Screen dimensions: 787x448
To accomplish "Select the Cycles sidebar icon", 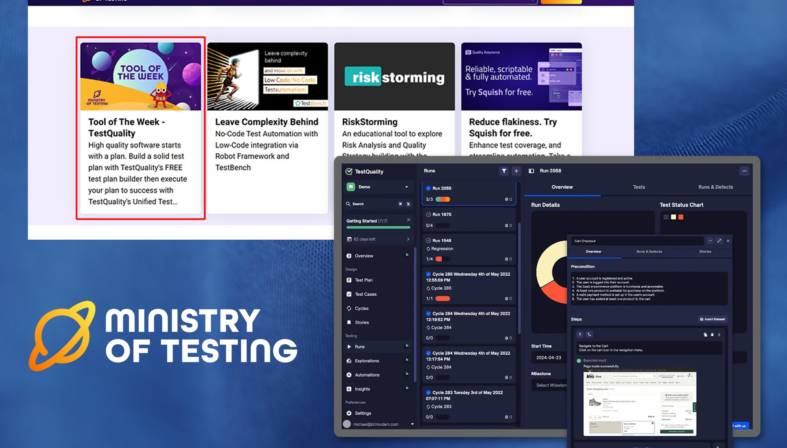I will coord(349,308).
